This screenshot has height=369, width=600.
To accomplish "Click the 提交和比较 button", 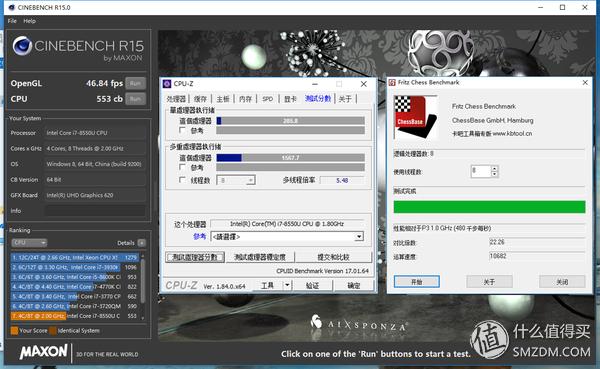I will 333,257.
